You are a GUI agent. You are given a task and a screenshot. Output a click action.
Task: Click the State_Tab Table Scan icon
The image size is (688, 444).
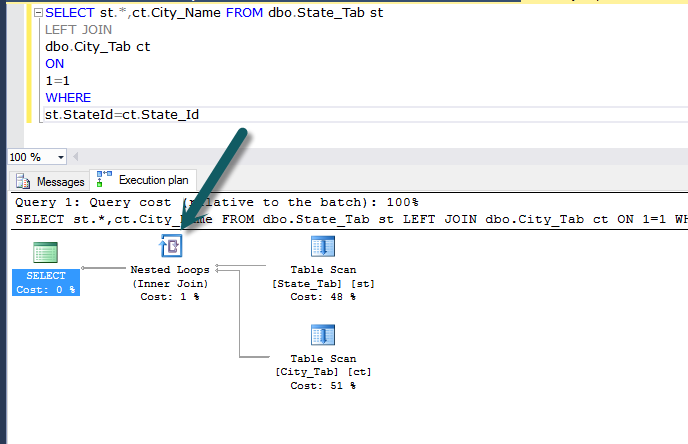[x=323, y=246]
